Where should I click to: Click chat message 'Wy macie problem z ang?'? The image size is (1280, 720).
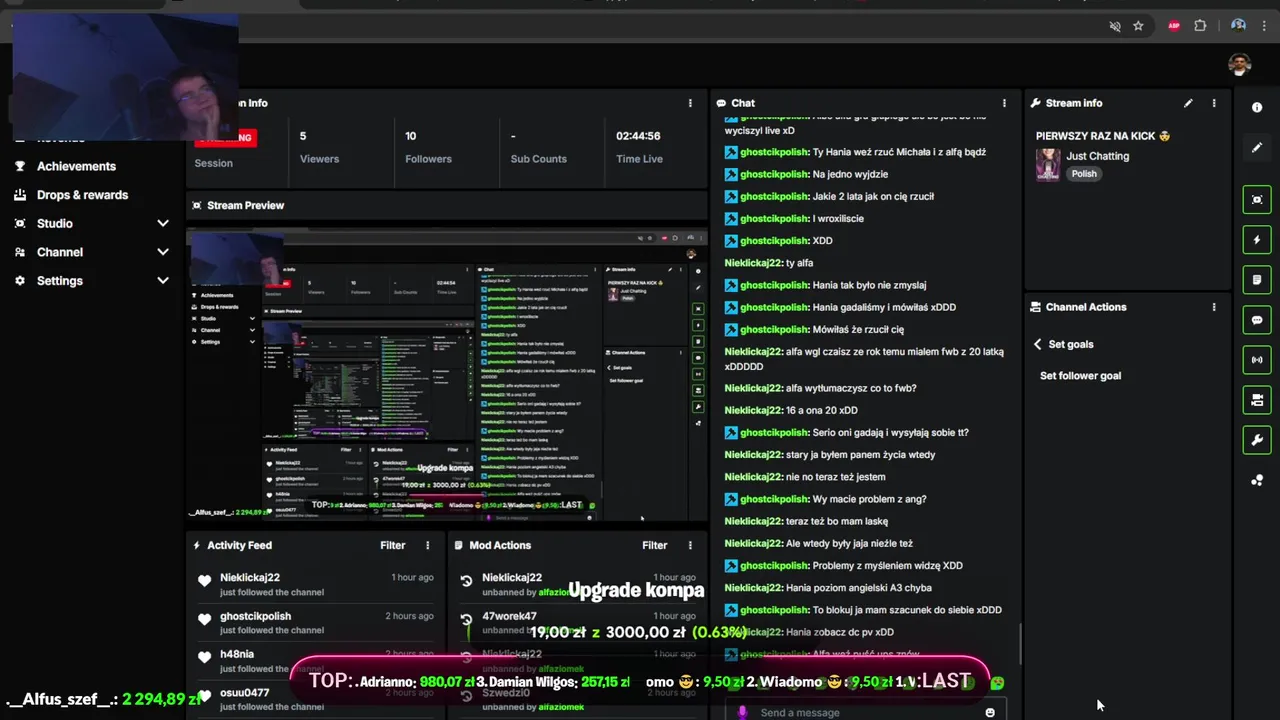(x=869, y=499)
